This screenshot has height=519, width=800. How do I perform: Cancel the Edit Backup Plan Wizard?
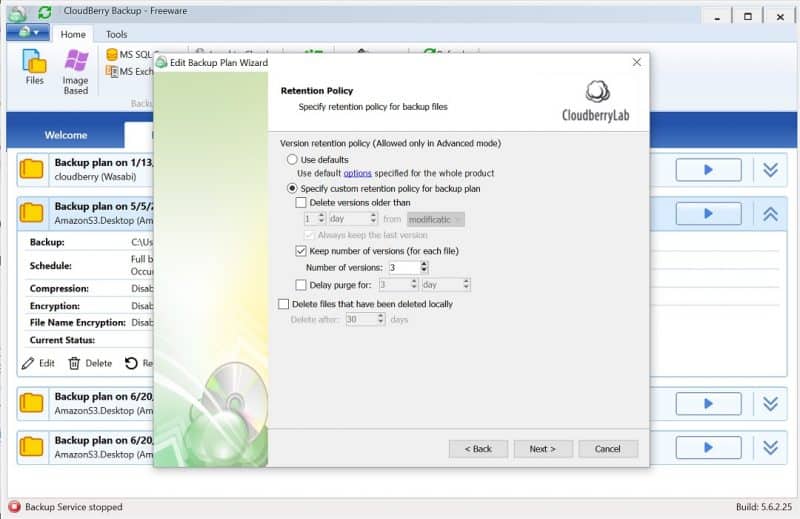click(608, 449)
